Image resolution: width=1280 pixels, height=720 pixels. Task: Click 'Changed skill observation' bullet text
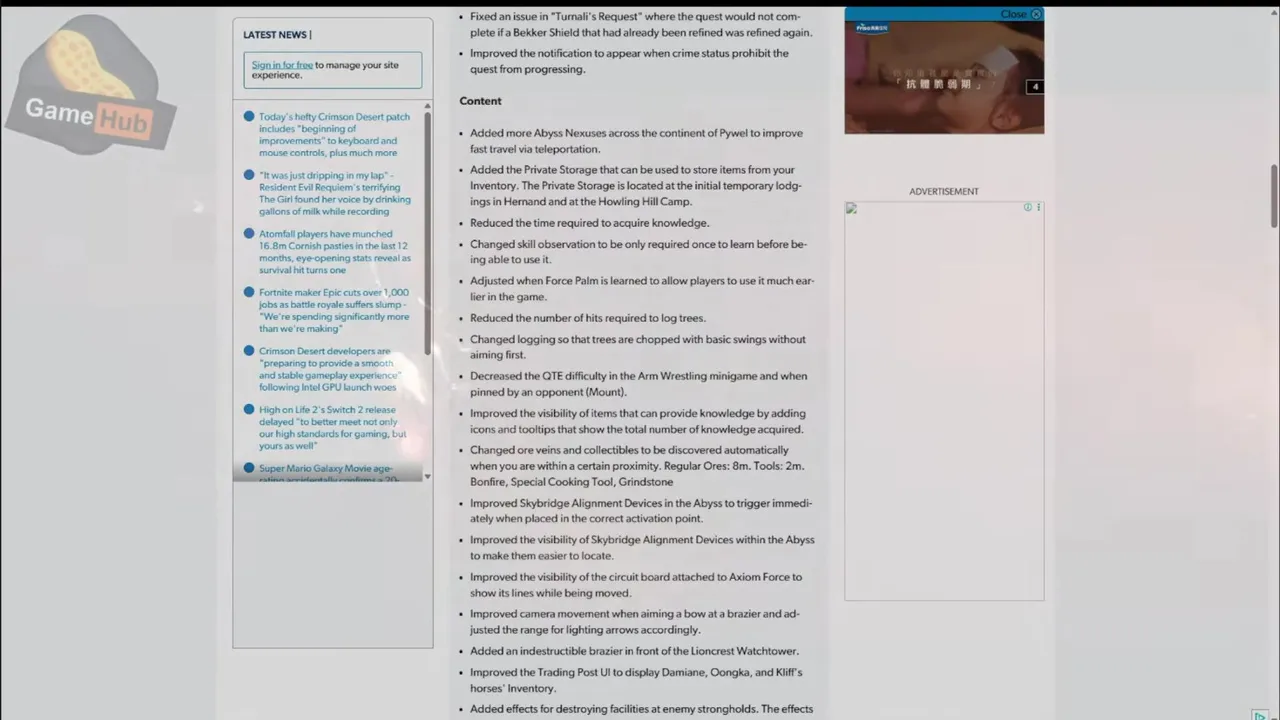638,252
